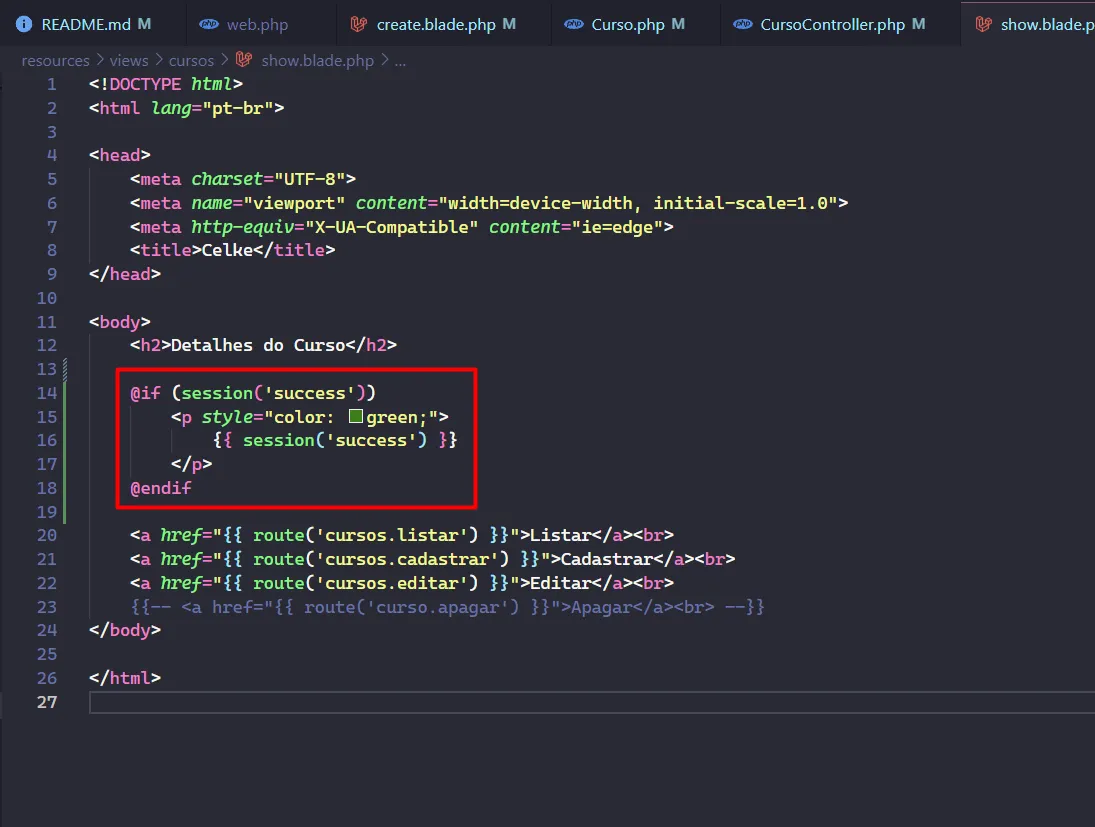Expand the cursos breadcrumb folder

(x=191, y=60)
